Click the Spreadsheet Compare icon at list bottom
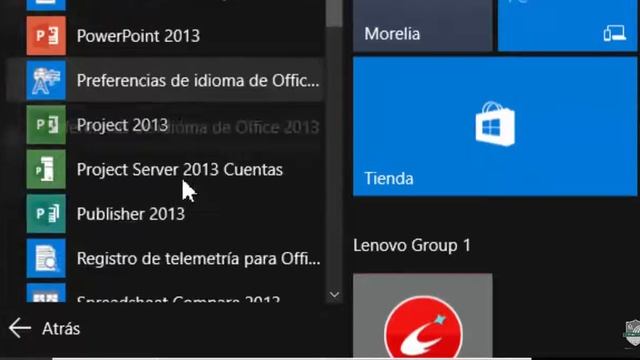 [x=46, y=293]
